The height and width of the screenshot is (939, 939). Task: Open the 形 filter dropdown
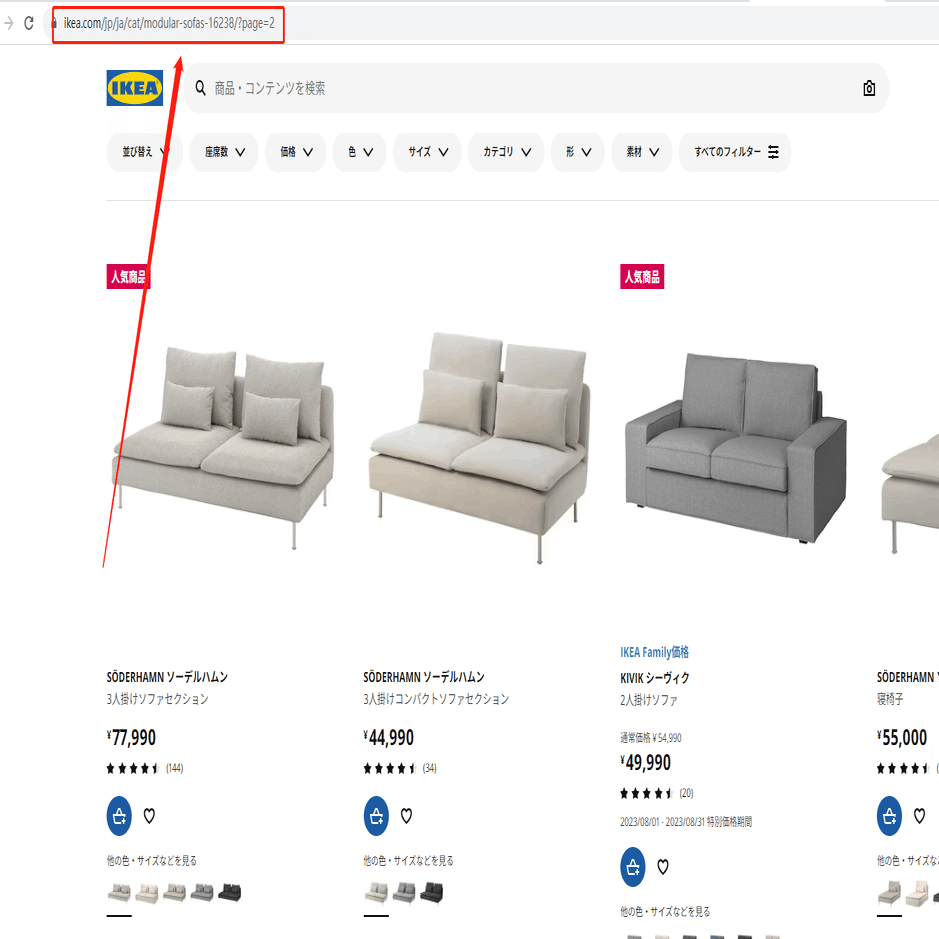(577, 152)
